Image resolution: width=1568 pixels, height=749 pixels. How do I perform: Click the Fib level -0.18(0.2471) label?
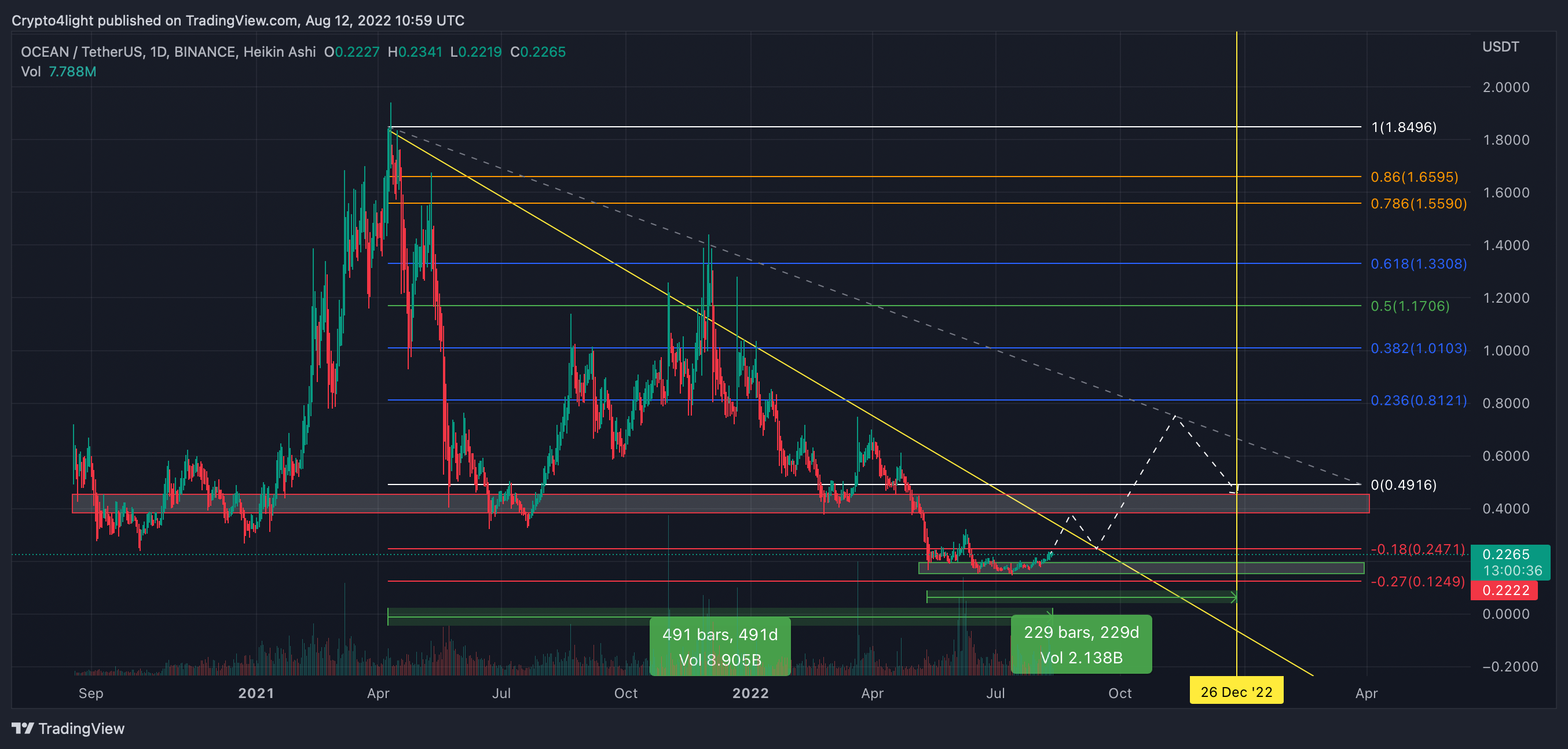coord(1418,549)
